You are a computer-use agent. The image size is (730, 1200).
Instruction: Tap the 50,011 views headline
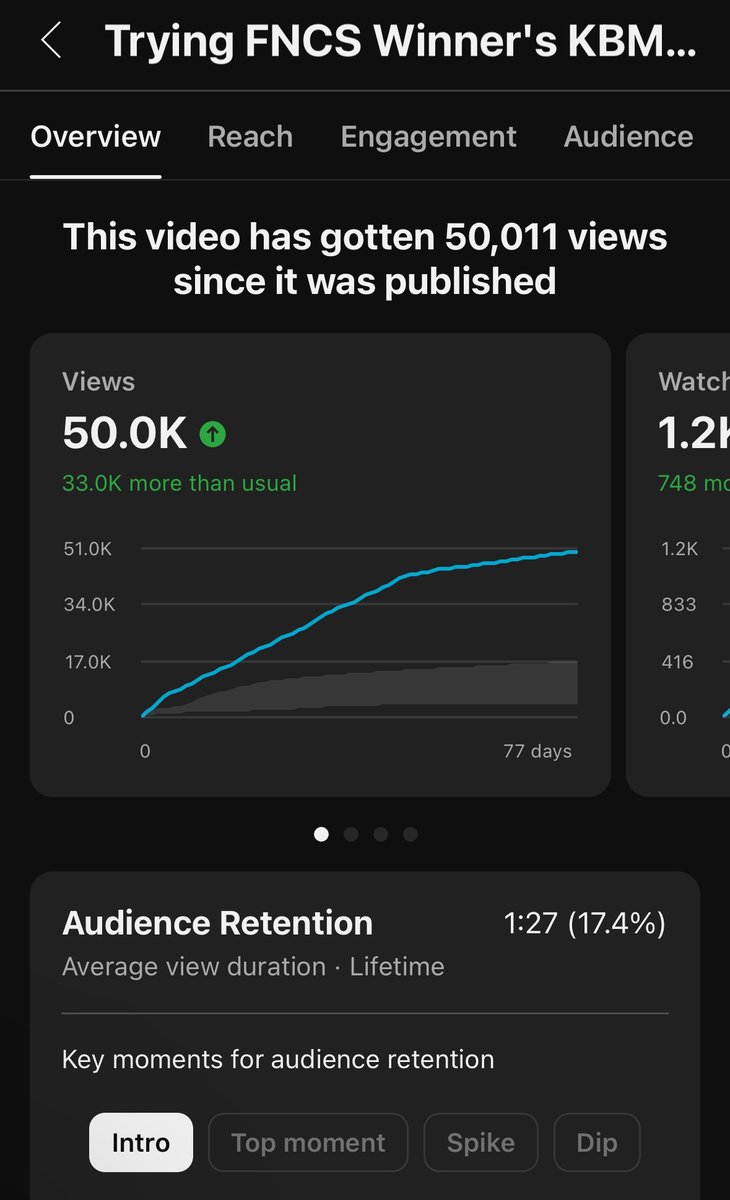pos(365,259)
